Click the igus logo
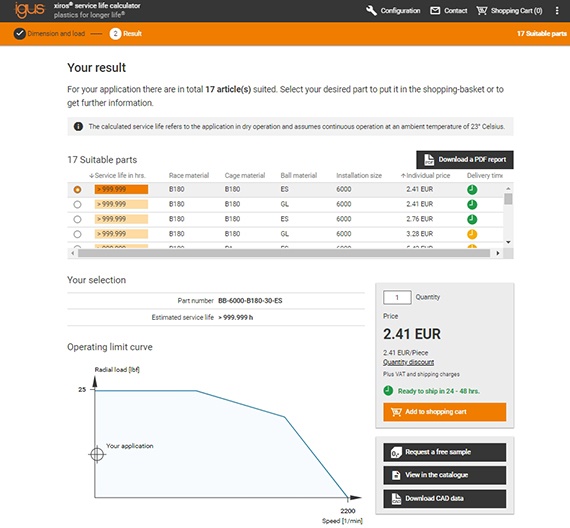This screenshot has height=528, width=570. tap(30, 10)
